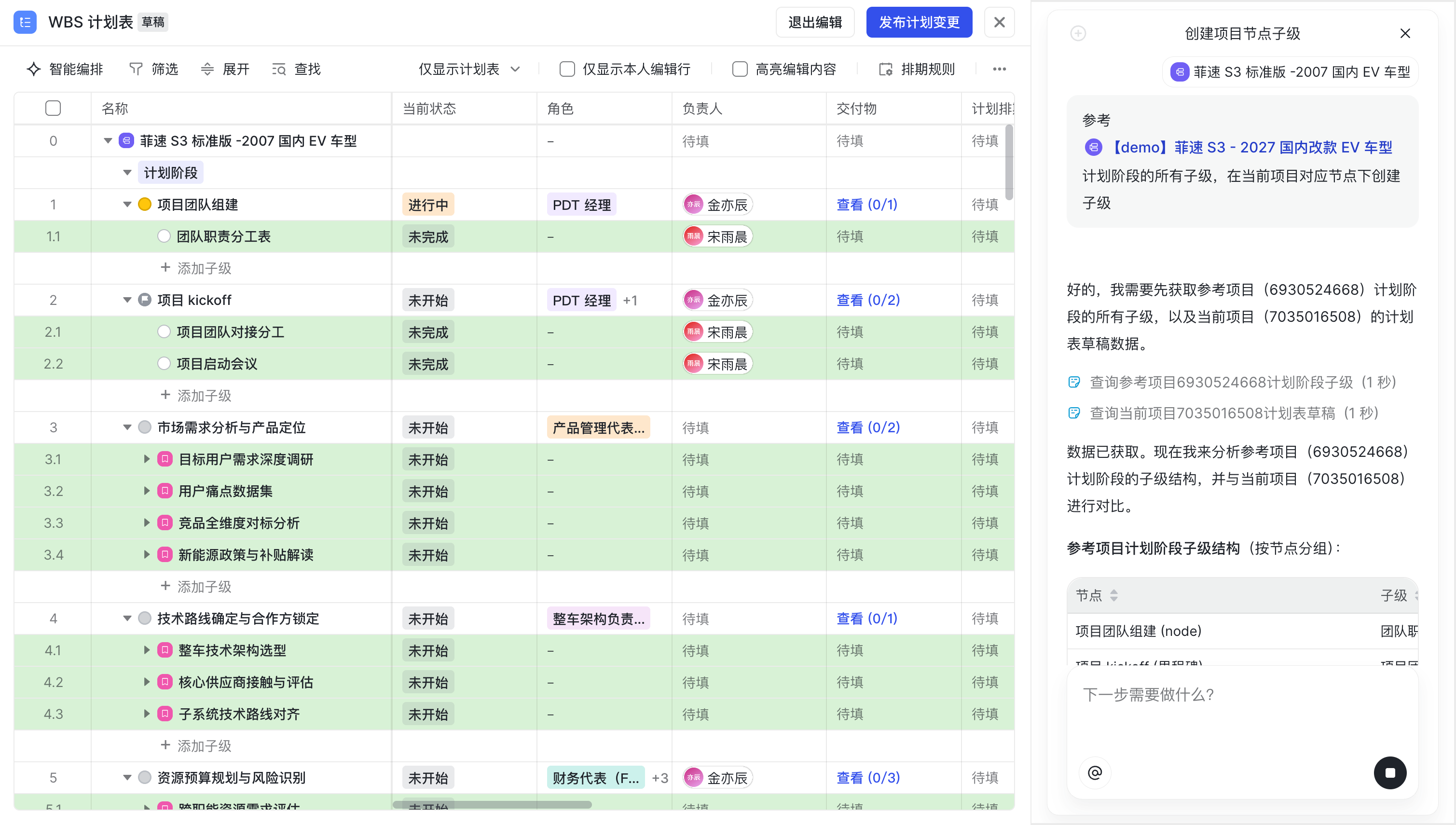1456x825 pixels.
Task: Click the status icon of 项目团队组建
Action: coord(144,205)
